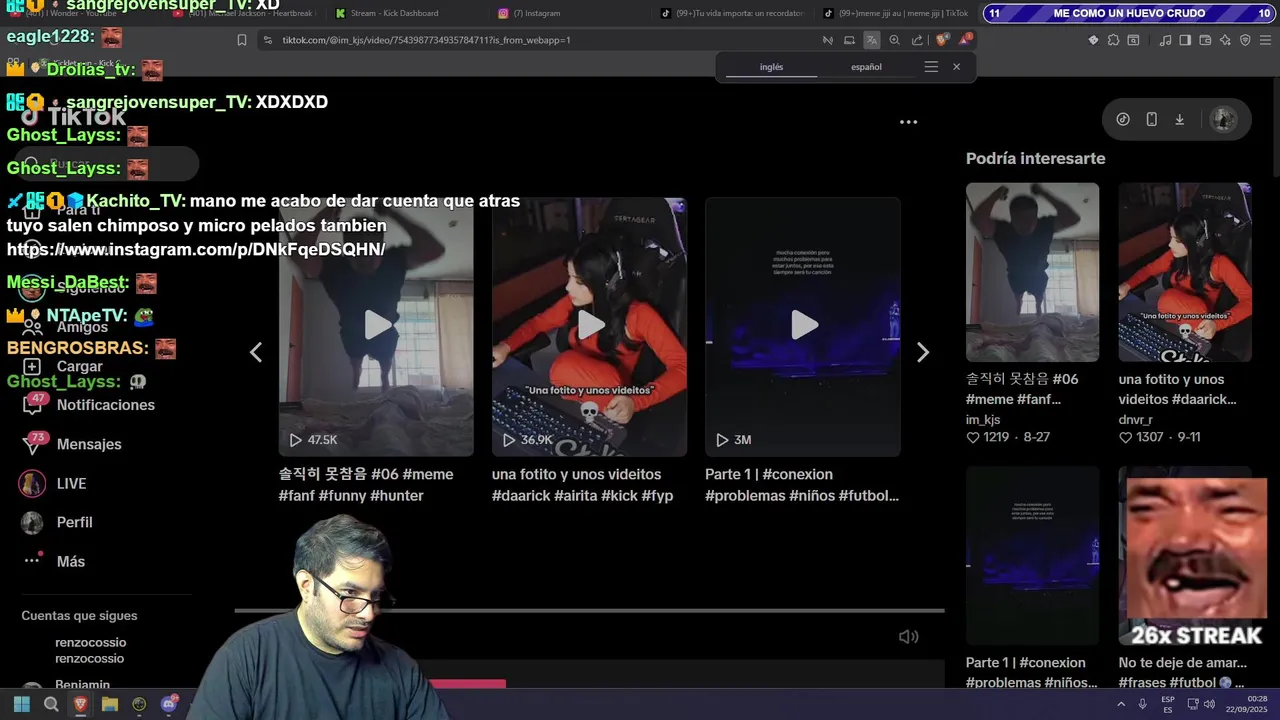Play the 'Parte 1 | #conexion' video with 3M views
The height and width of the screenshot is (720, 1280).
click(x=803, y=326)
